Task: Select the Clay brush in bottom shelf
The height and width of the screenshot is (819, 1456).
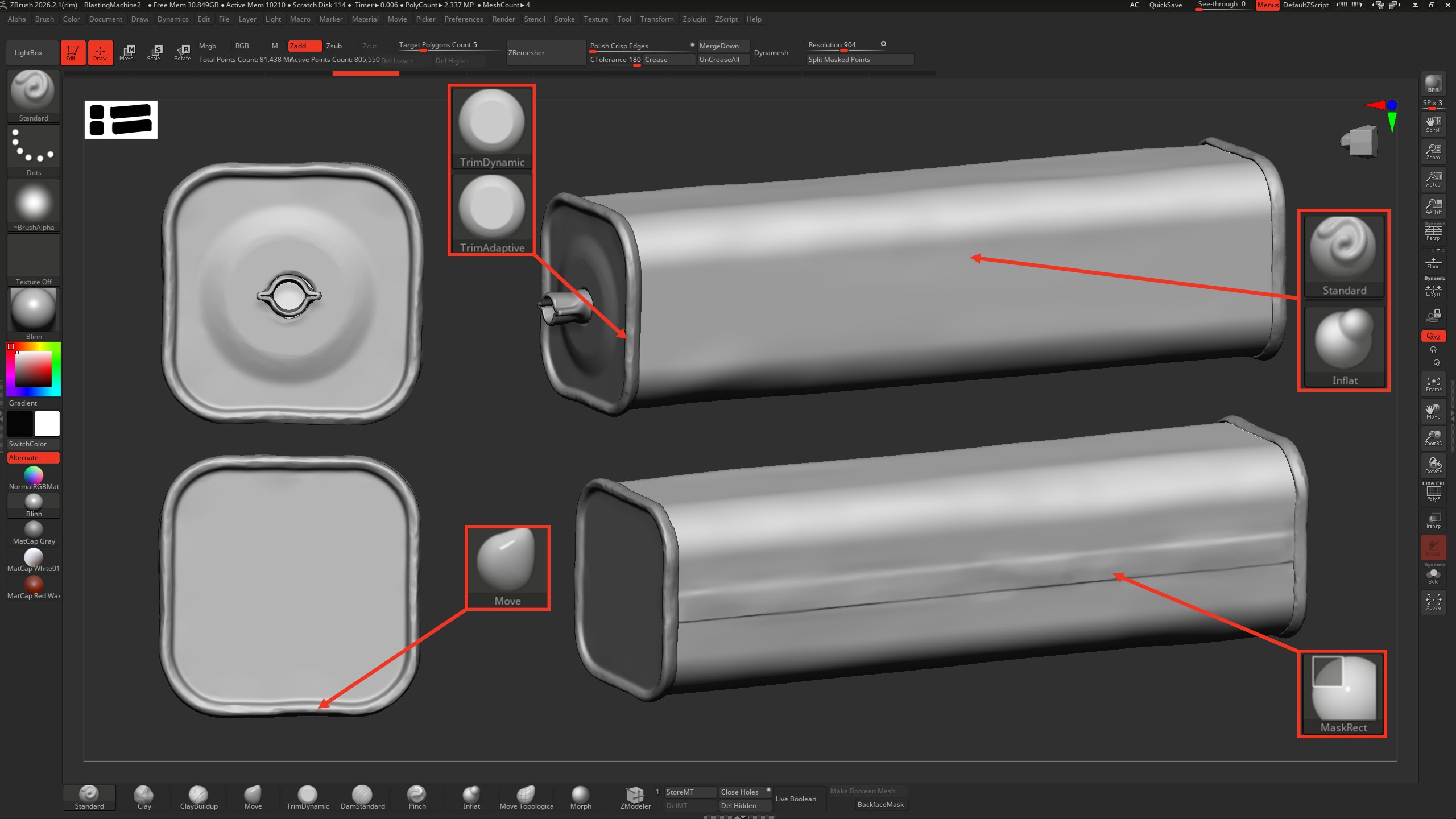Action: (144, 797)
